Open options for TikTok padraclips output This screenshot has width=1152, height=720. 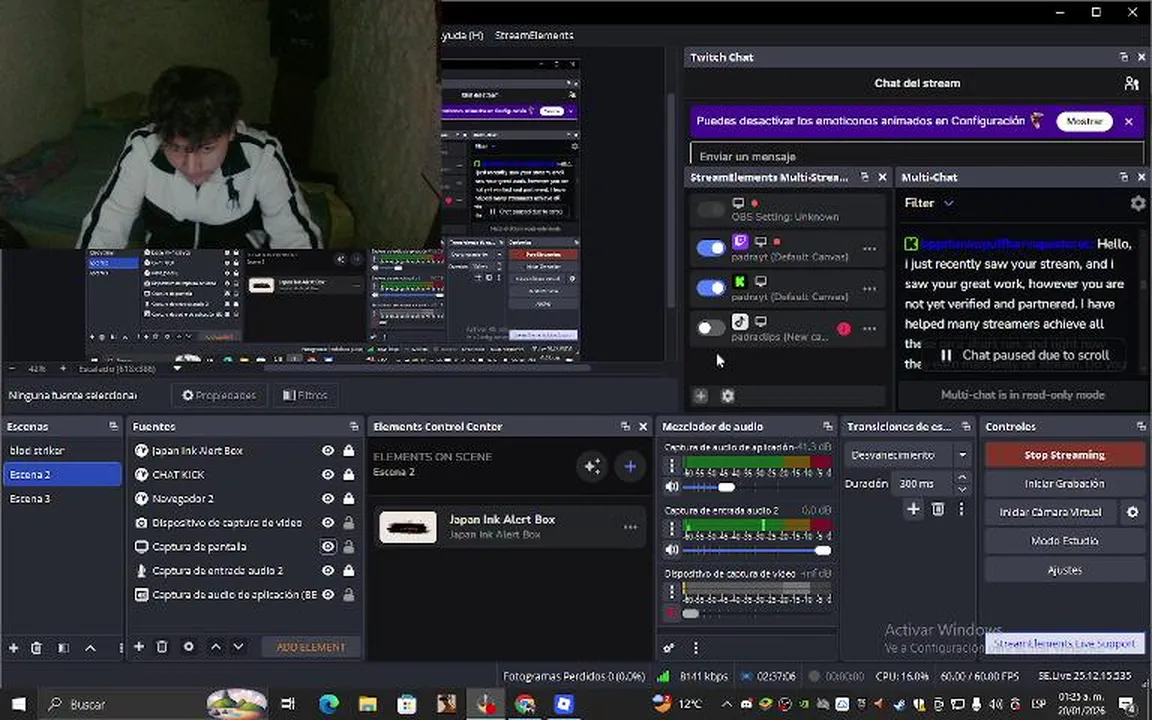[x=869, y=328]
